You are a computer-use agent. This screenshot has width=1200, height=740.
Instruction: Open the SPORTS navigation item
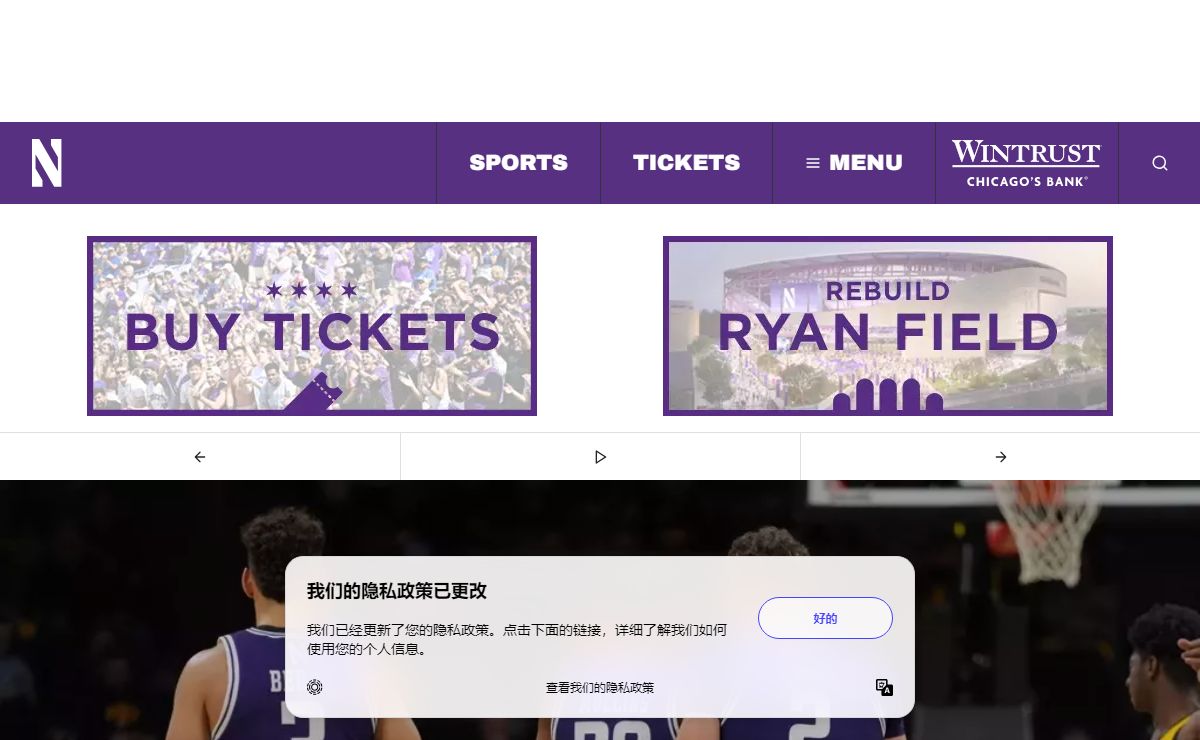point(518,163)
